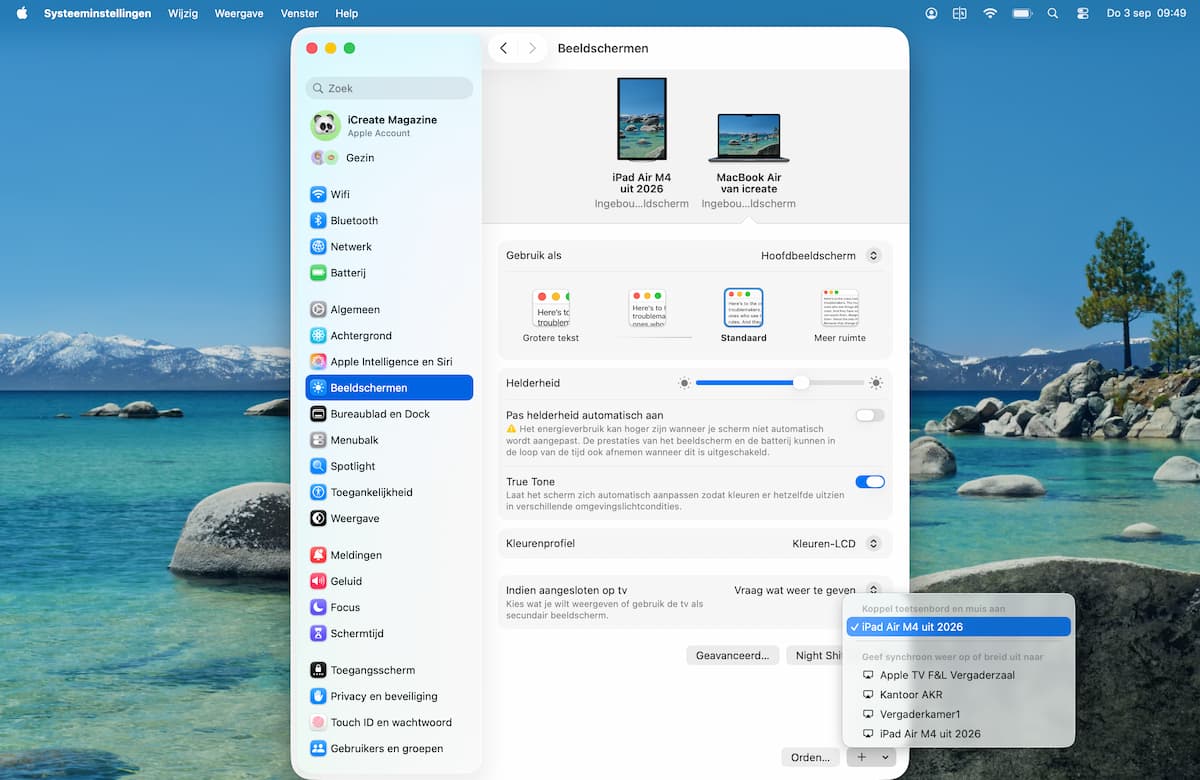Open the Kleurenprofiel Kleuren-LCD dropdown
1200x780 pixels.
(x=837, y=543)
